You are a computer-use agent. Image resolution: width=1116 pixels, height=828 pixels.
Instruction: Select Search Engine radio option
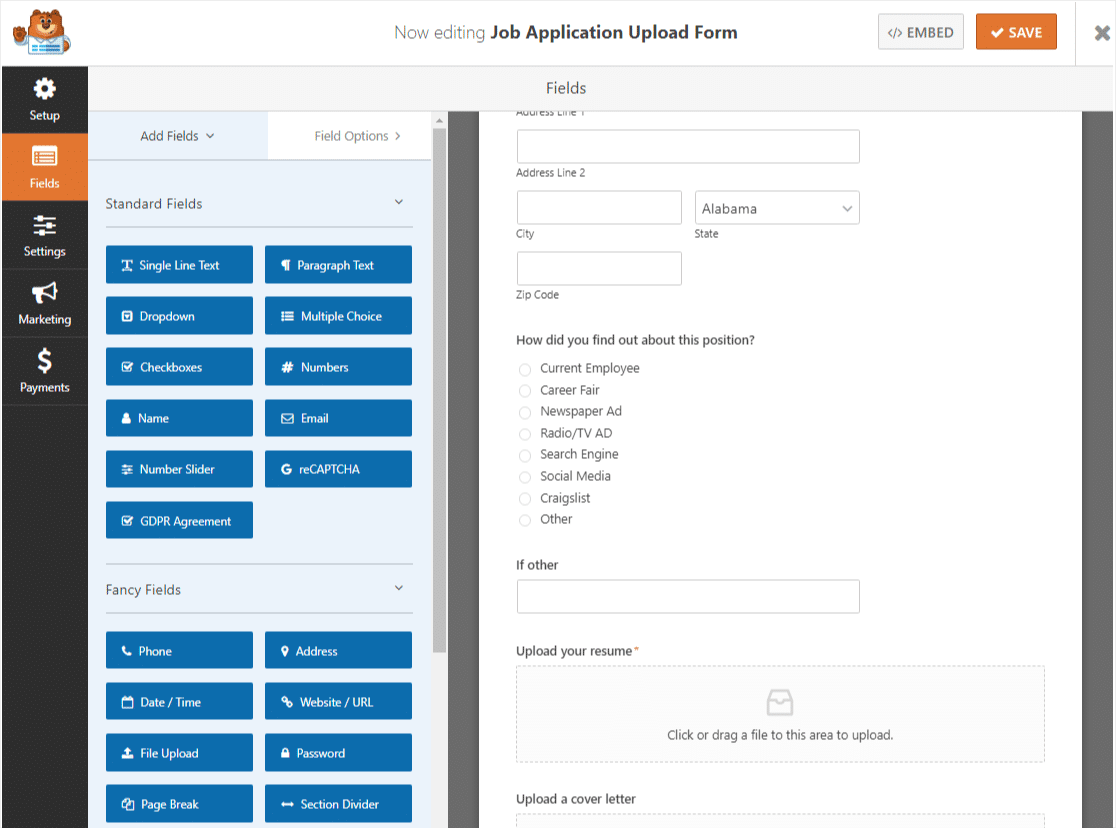[525, 455]
